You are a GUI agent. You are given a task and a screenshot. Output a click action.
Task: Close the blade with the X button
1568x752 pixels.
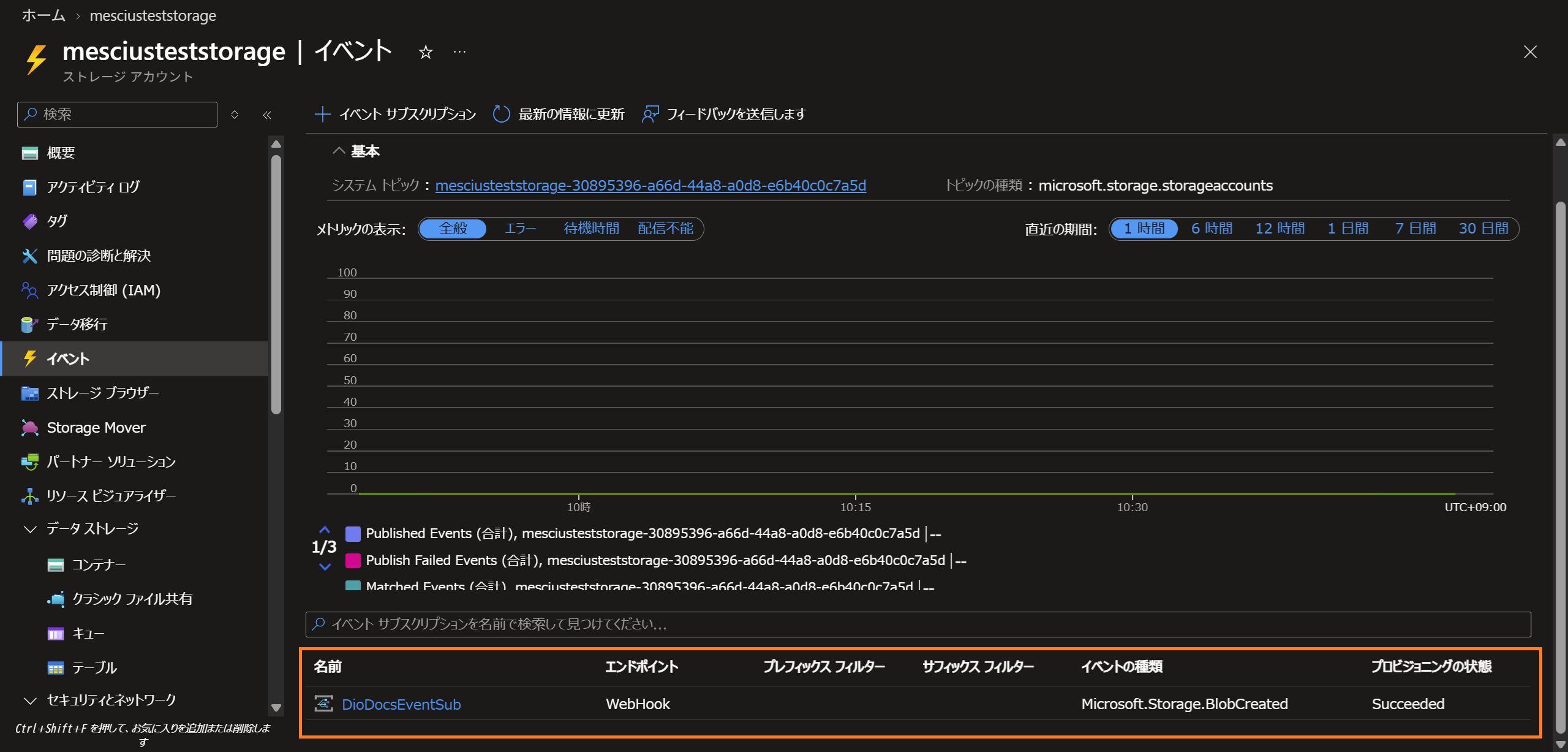pyautogui.click(x=1530, y=52)
